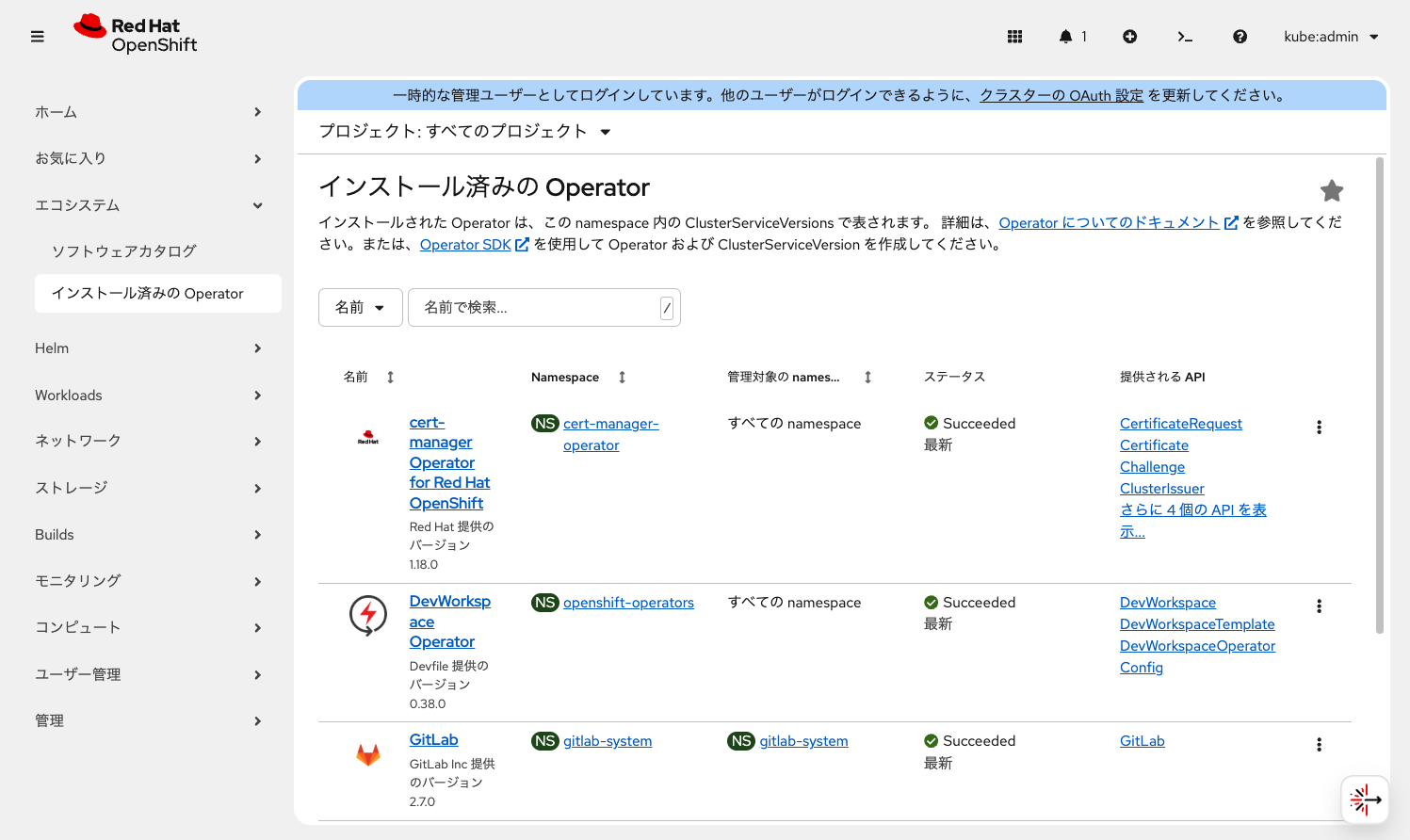1410x840 pixels.
Task: Click the hamburger navigation menu icon
Action: click(38, 36)
